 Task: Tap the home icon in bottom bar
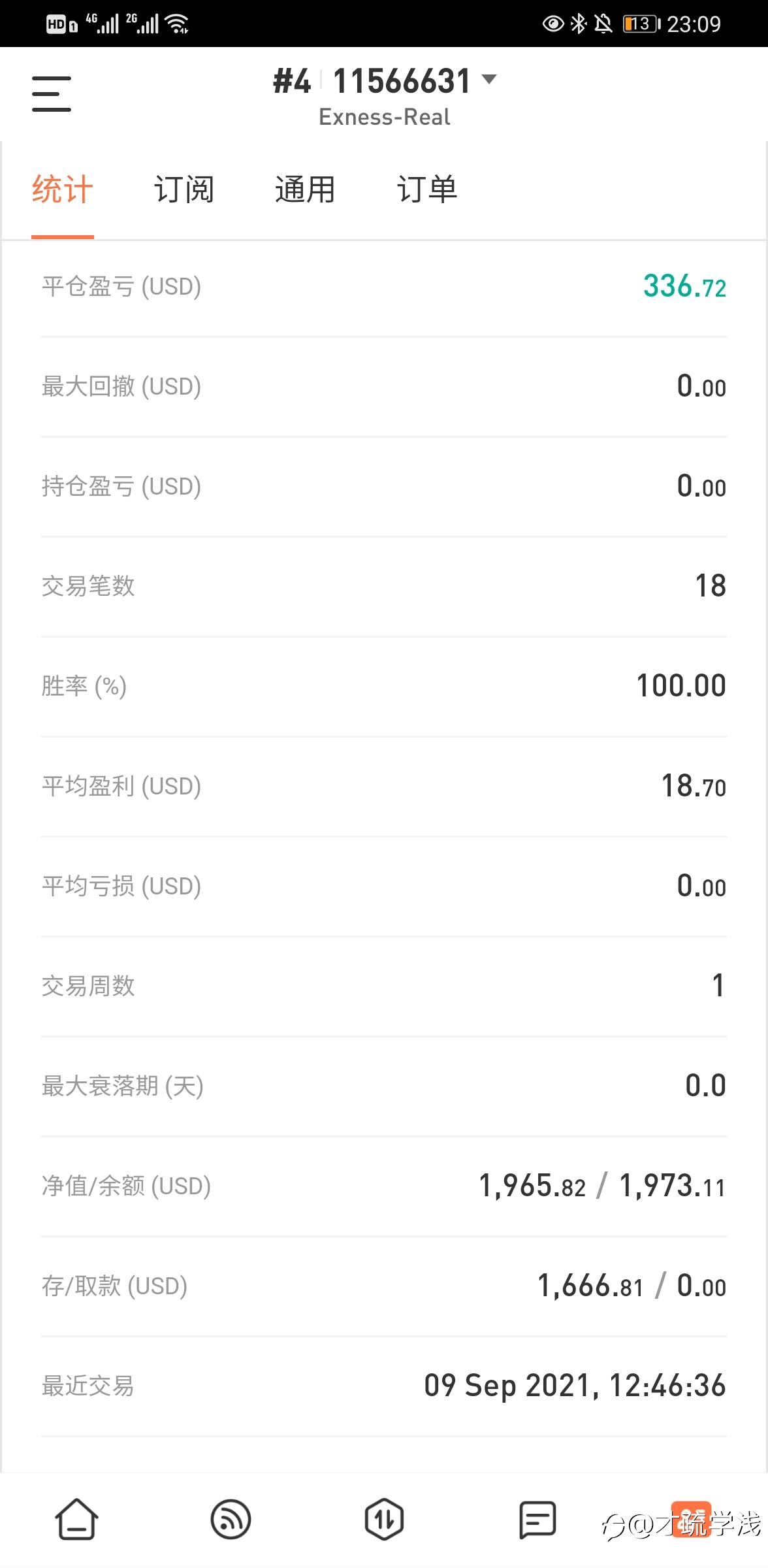[x=77, y=1519]
